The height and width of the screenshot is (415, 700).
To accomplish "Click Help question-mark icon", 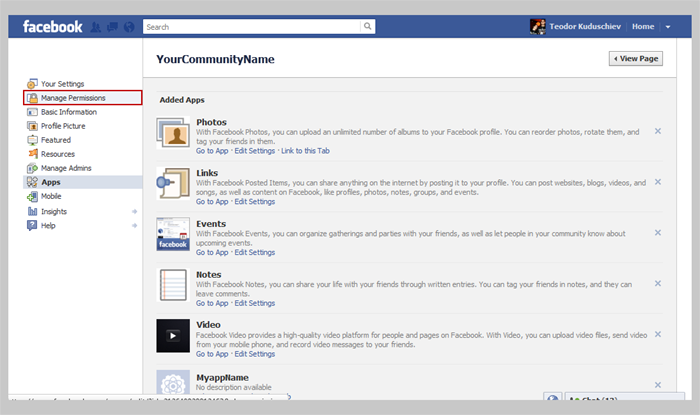I will [32, 225].
